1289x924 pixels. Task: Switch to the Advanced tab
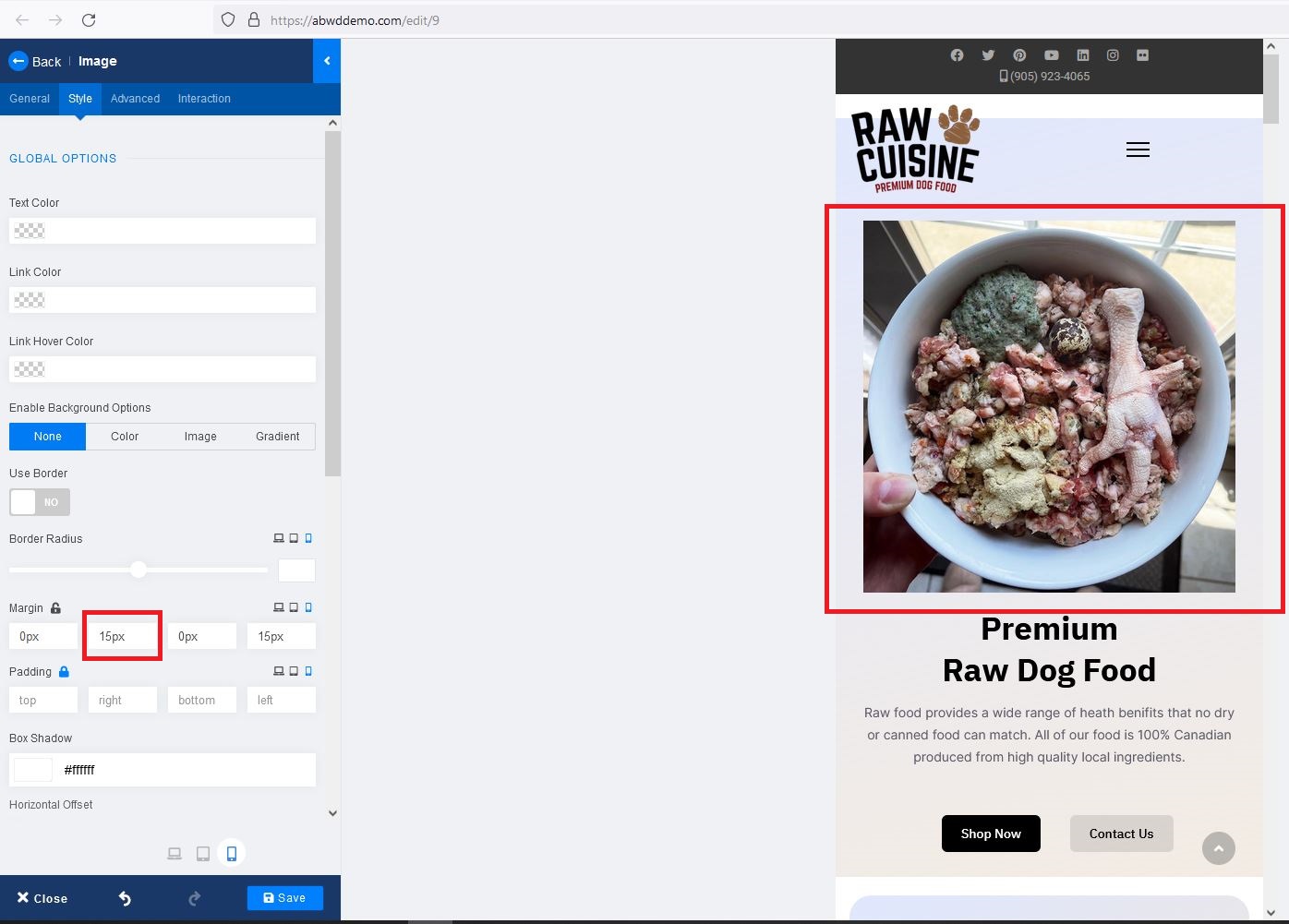[x=135, y=99]
